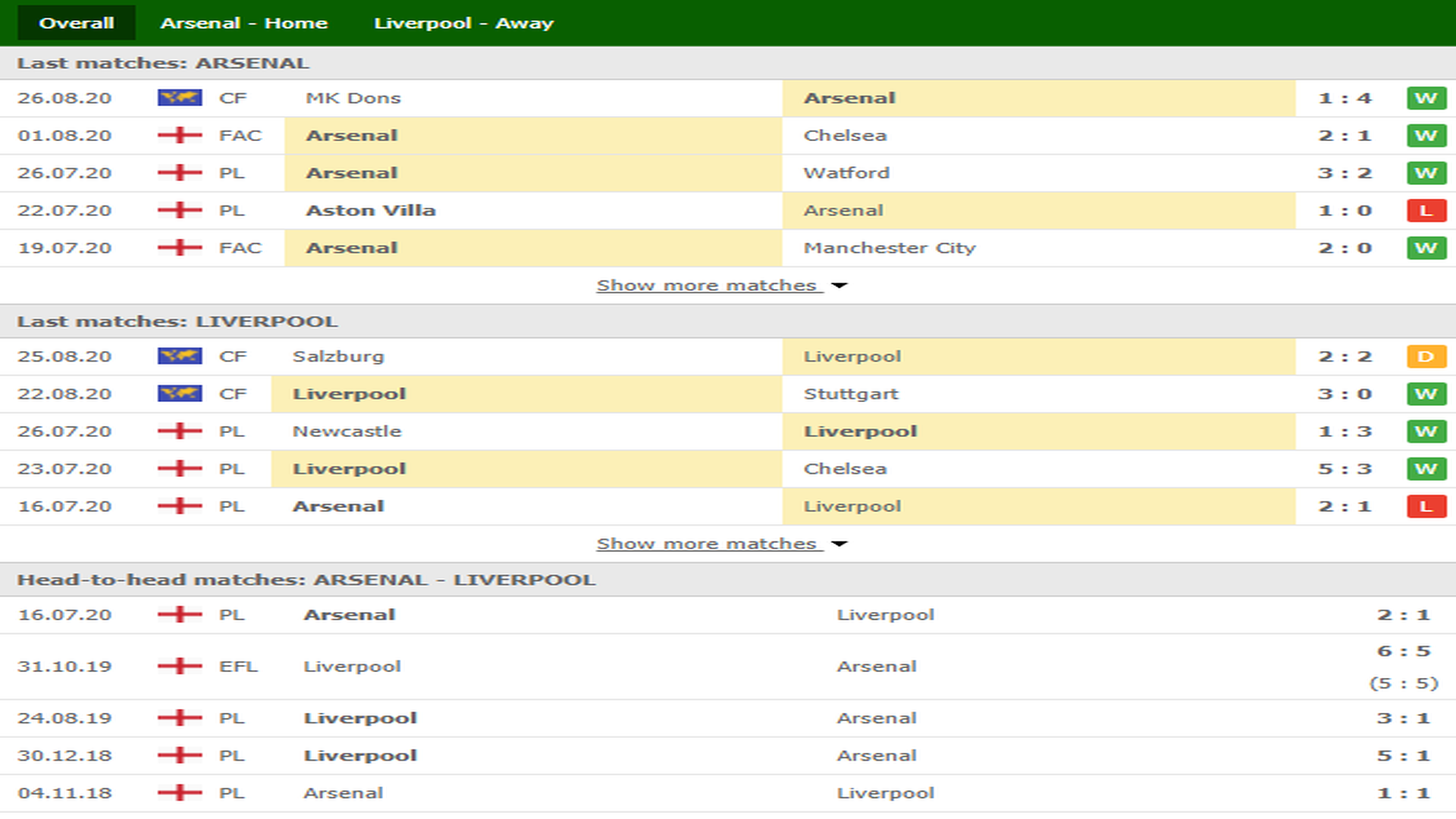Open Watford team name

(x=846, y=173)
